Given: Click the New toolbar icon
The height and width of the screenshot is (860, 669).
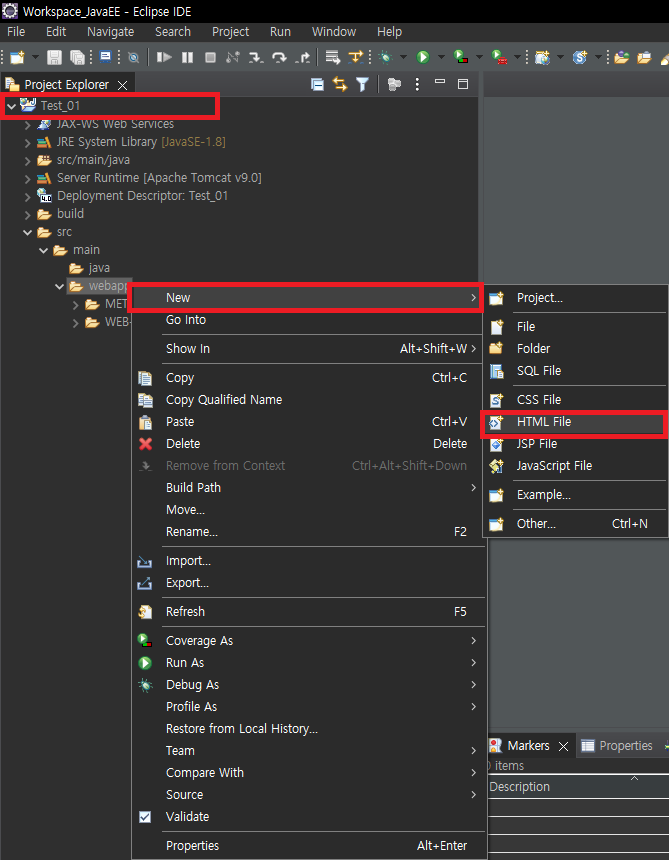Looking at the screenshot, I should 18,57.
